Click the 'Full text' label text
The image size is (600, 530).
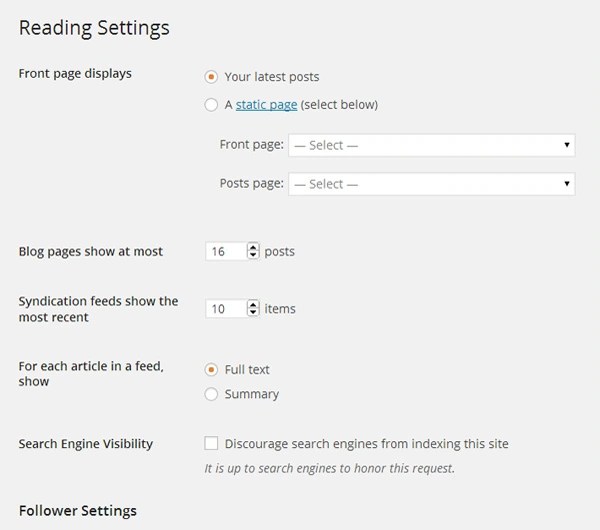click(247, 369)
